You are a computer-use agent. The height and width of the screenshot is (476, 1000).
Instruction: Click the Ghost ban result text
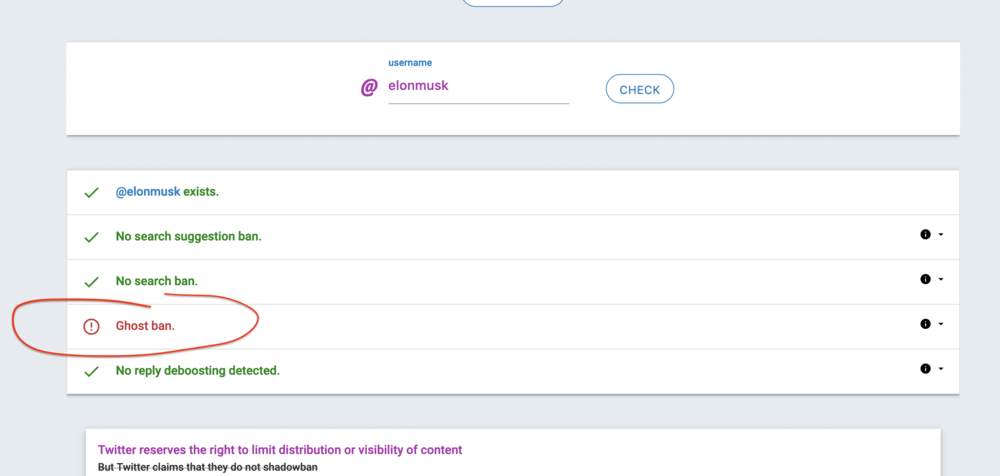click(x=145, y=326)
